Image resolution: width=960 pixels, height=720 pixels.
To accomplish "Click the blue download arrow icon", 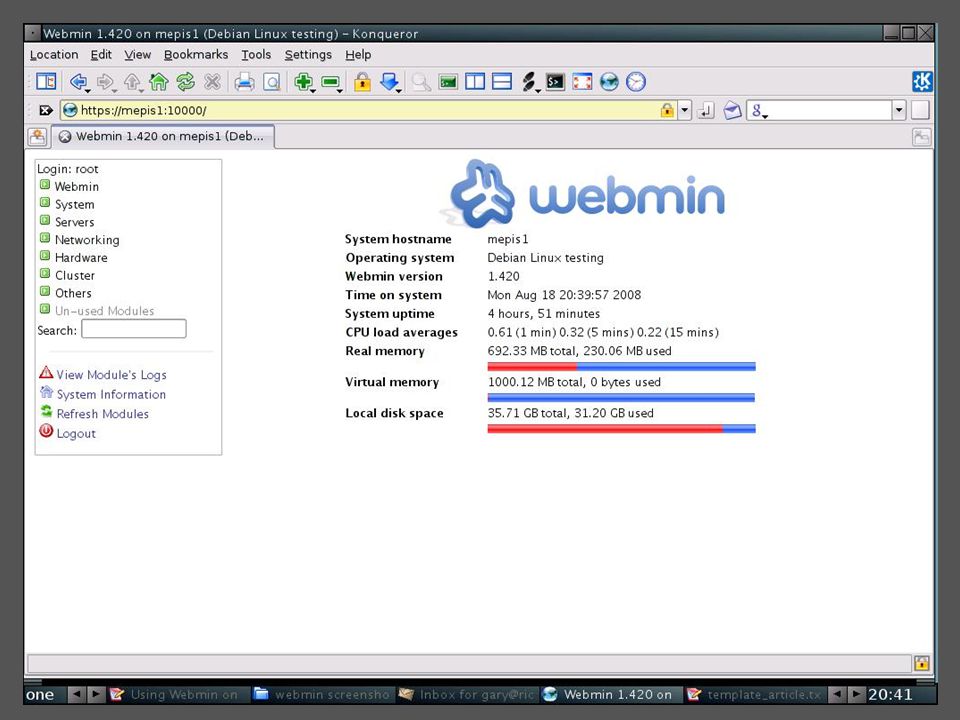I will (389, 81).
